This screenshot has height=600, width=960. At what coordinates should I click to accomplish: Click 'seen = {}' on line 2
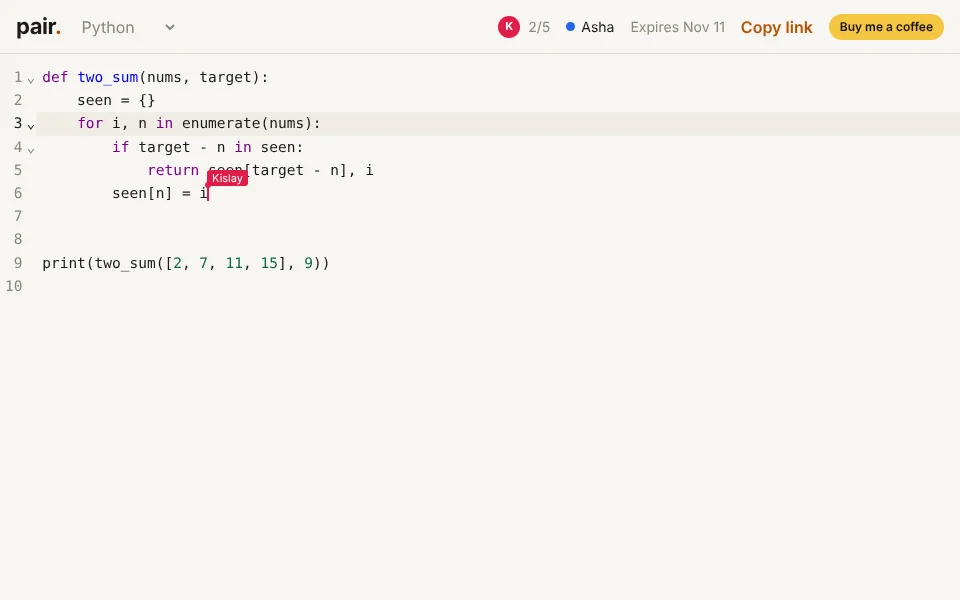pos(116,100)
